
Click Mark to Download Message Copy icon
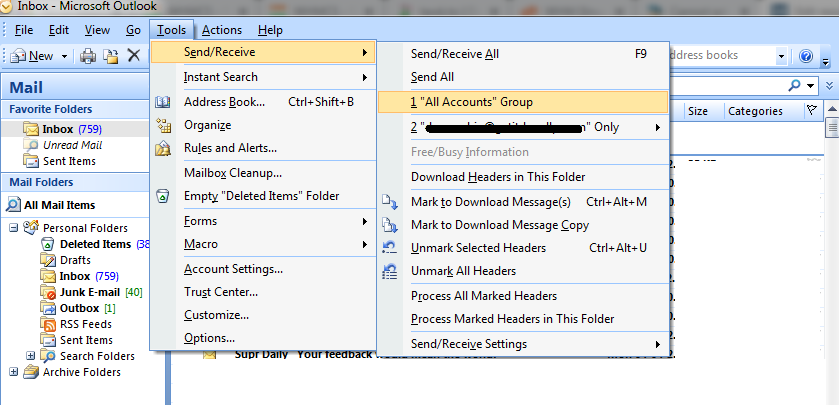(x=390, y=225)
